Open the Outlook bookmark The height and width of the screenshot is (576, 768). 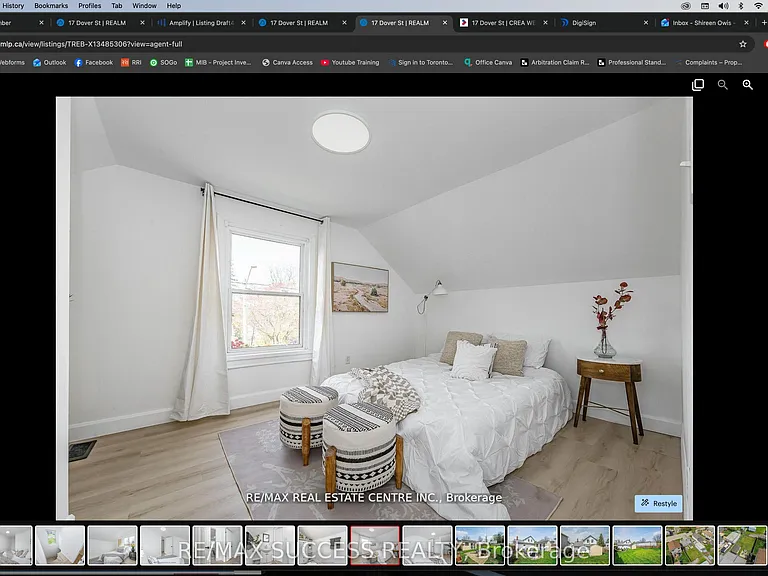(x=49, y=63)
